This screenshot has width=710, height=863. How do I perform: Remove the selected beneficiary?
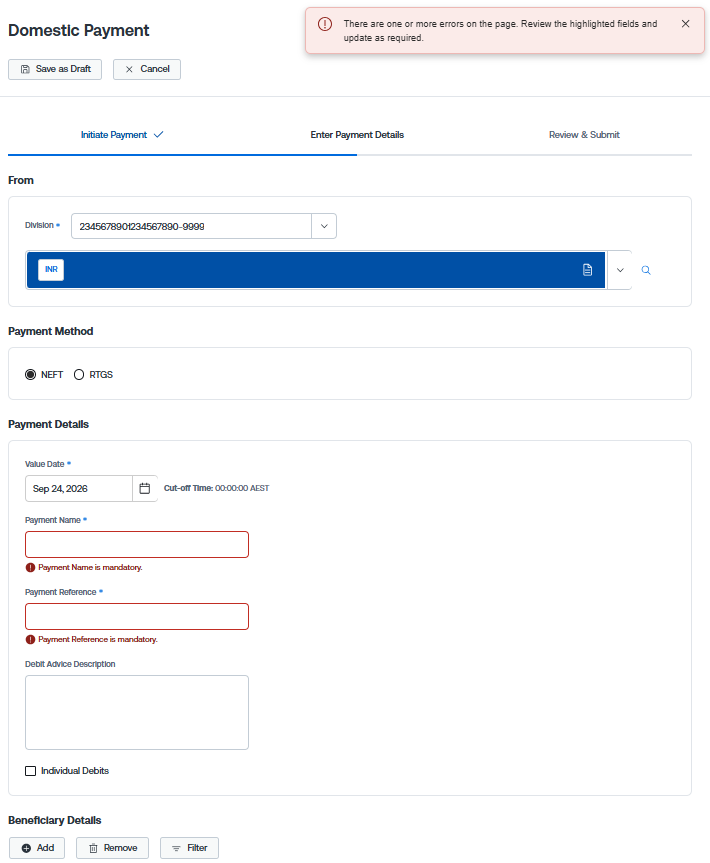click(113, 848)
